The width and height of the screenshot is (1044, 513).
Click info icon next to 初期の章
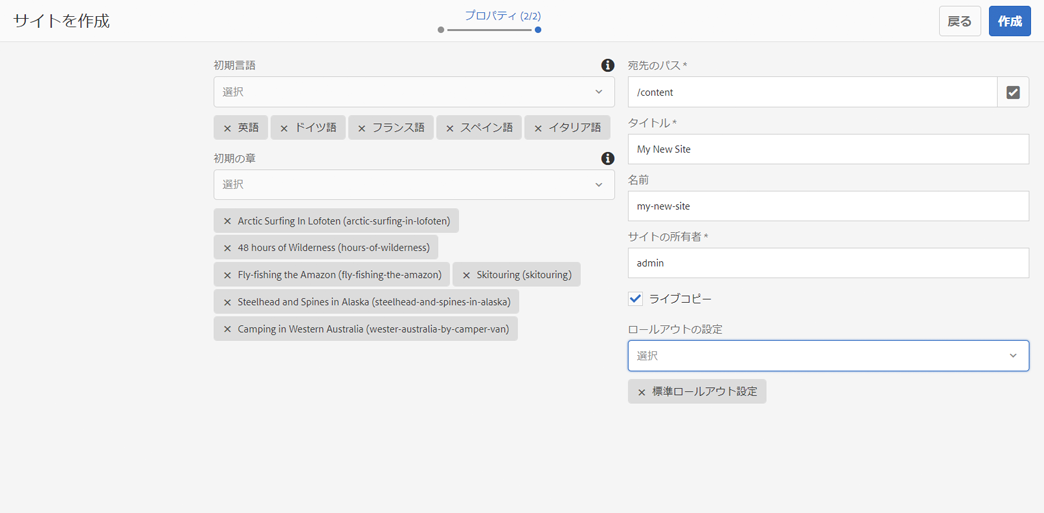tap(607, 159)
